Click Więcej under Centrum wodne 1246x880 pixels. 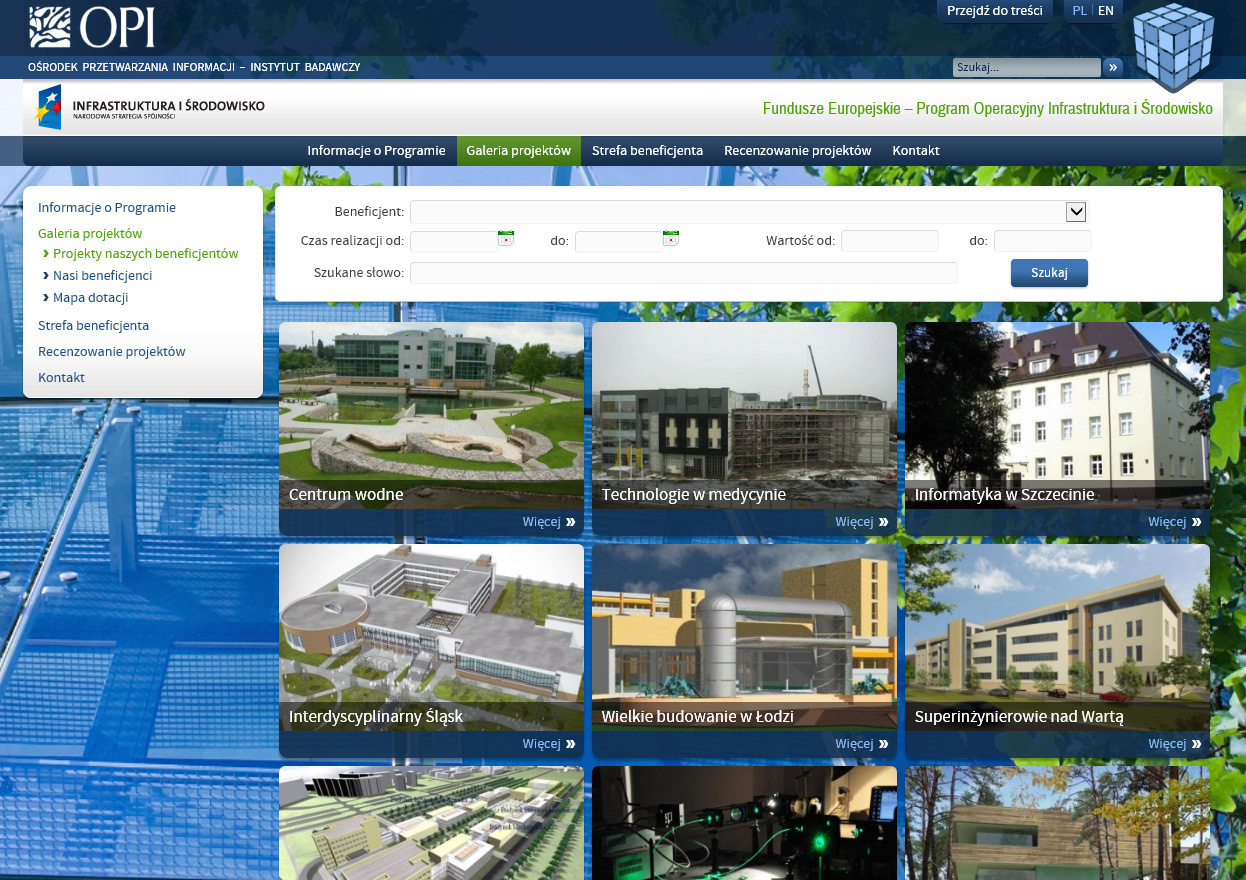pyautogui.click(x=548, y=522)
